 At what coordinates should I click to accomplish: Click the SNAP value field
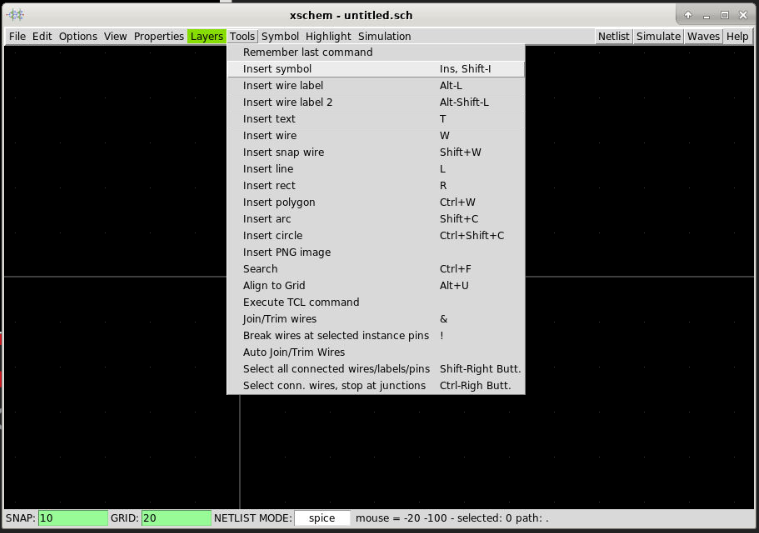73,518
